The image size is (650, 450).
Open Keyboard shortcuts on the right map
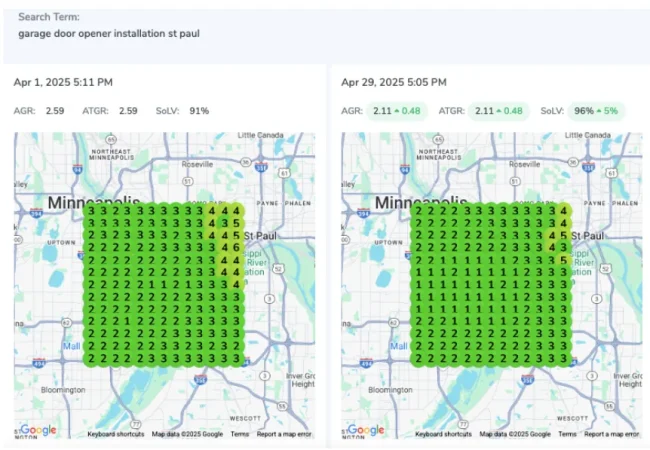[443, 434]
